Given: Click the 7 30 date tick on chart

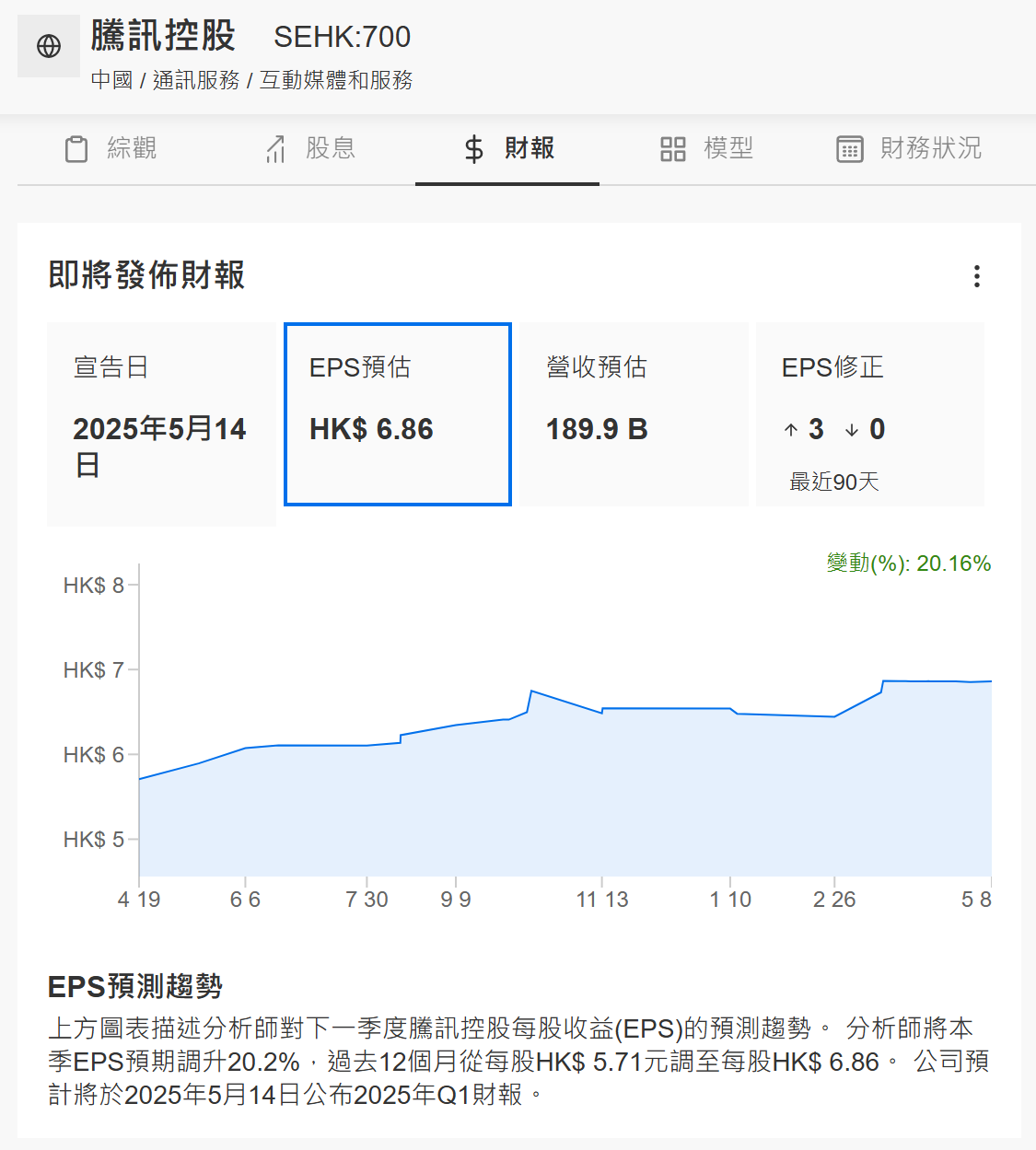Looking at the screenshot, I should tap(367, 900).
